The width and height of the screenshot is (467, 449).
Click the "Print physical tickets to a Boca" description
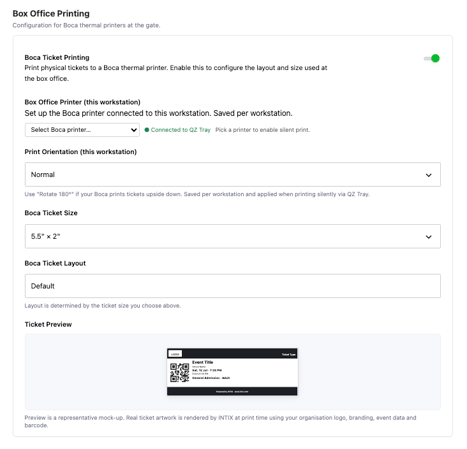[176, 73]
